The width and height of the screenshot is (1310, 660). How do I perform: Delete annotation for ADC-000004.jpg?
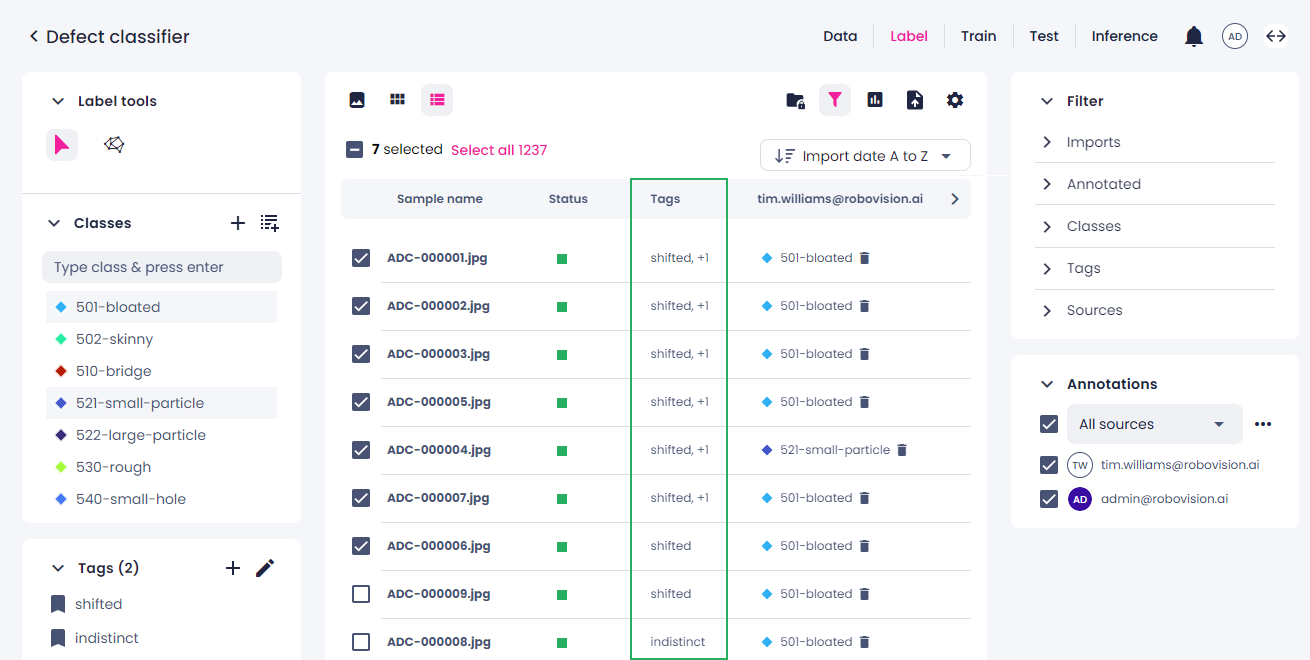point(902,450)
